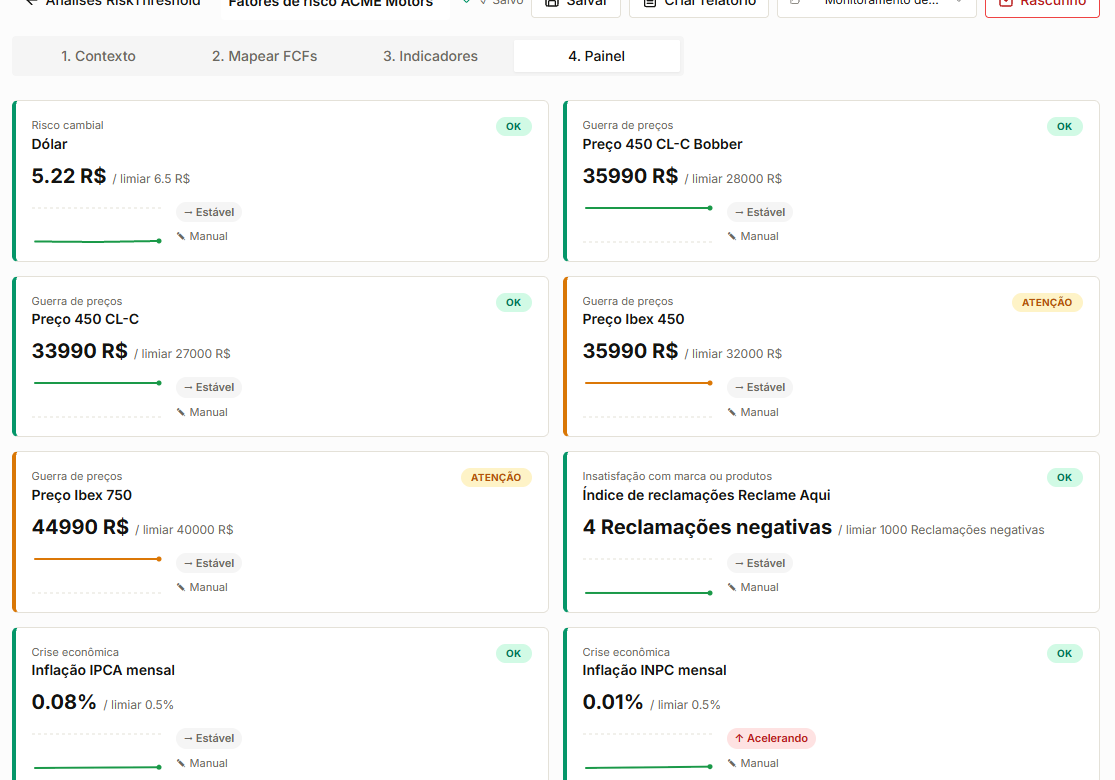
Task: Click the 'limiar 28000 R$' threshold text
Action: 737,179
